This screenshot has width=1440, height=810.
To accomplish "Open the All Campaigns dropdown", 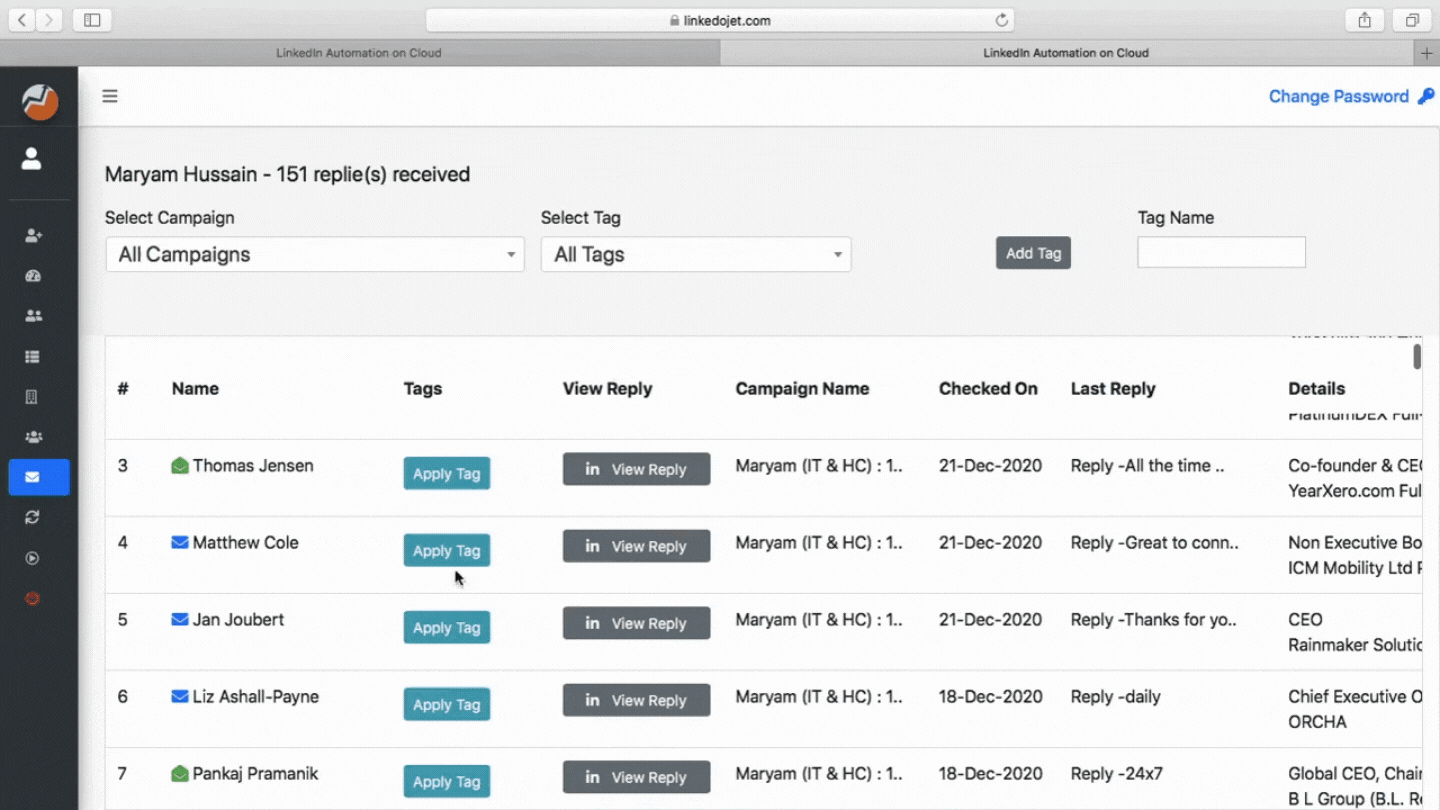I will pos(315,254).
